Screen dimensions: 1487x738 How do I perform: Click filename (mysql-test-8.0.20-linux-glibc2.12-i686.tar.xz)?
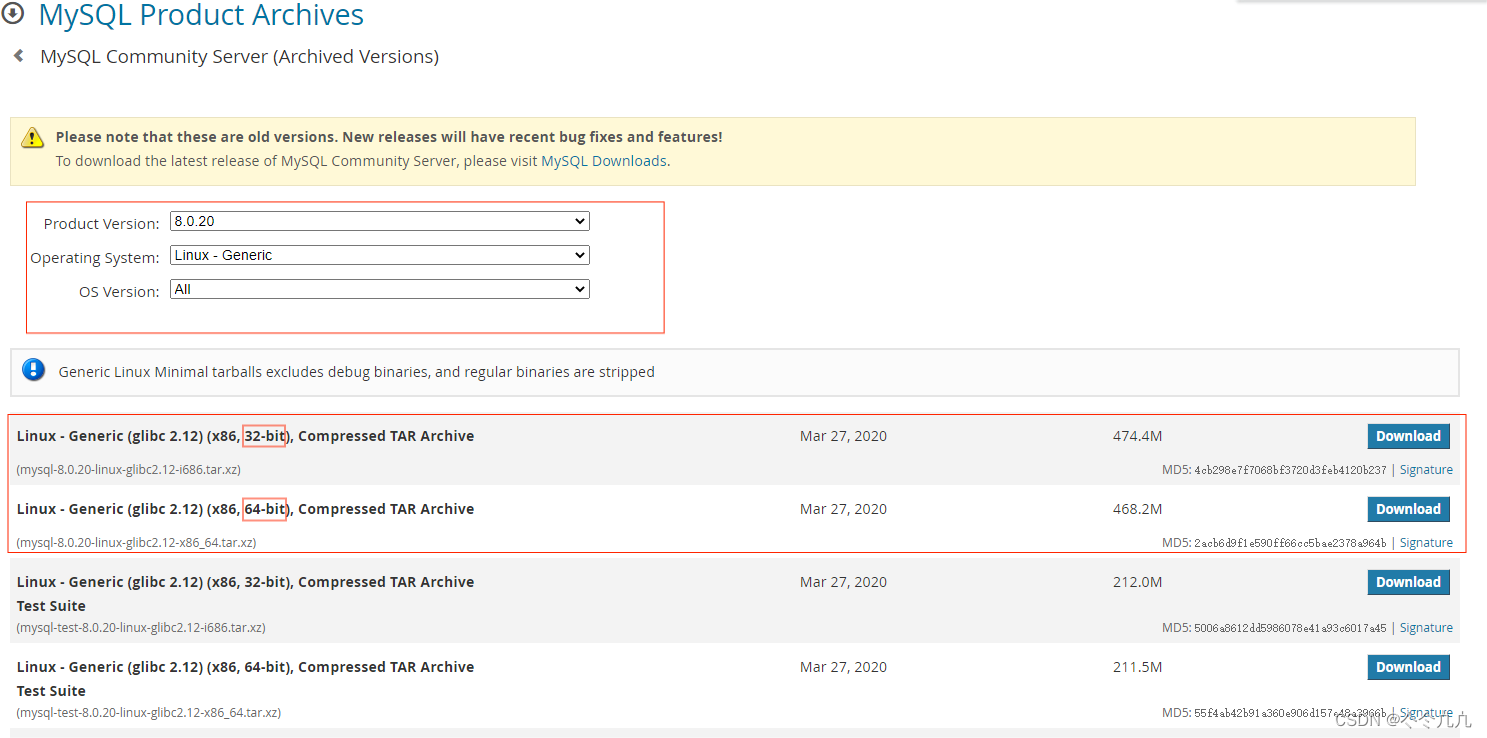(x=141, y=627)
